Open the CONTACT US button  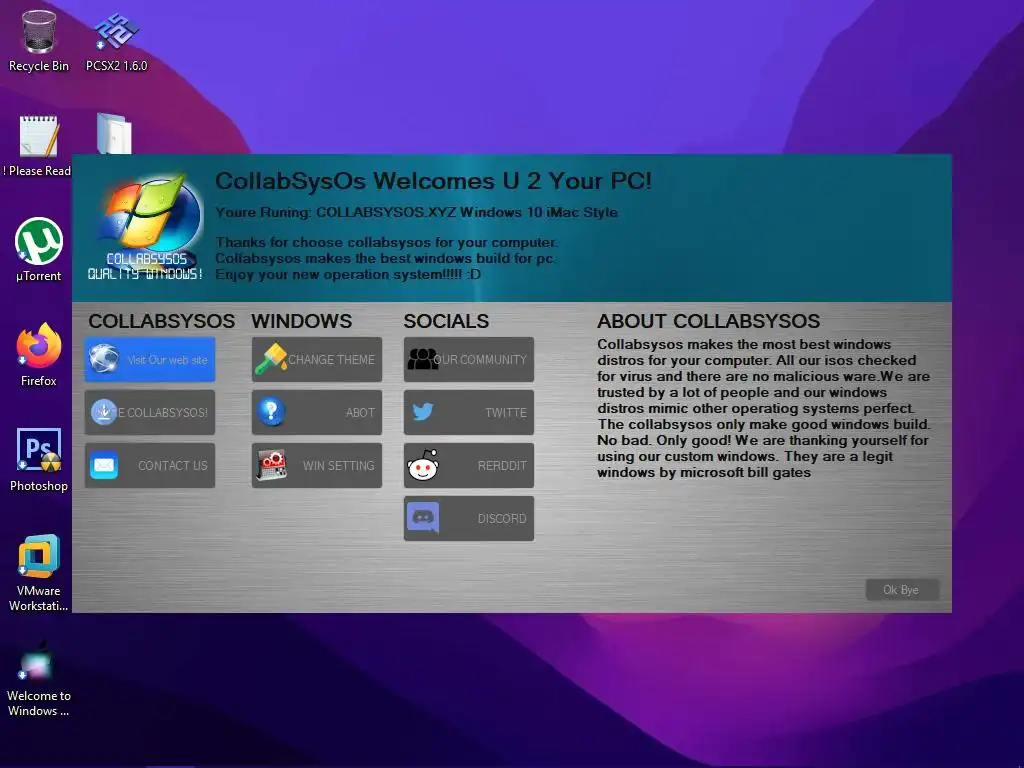click(x=150, y=465)
